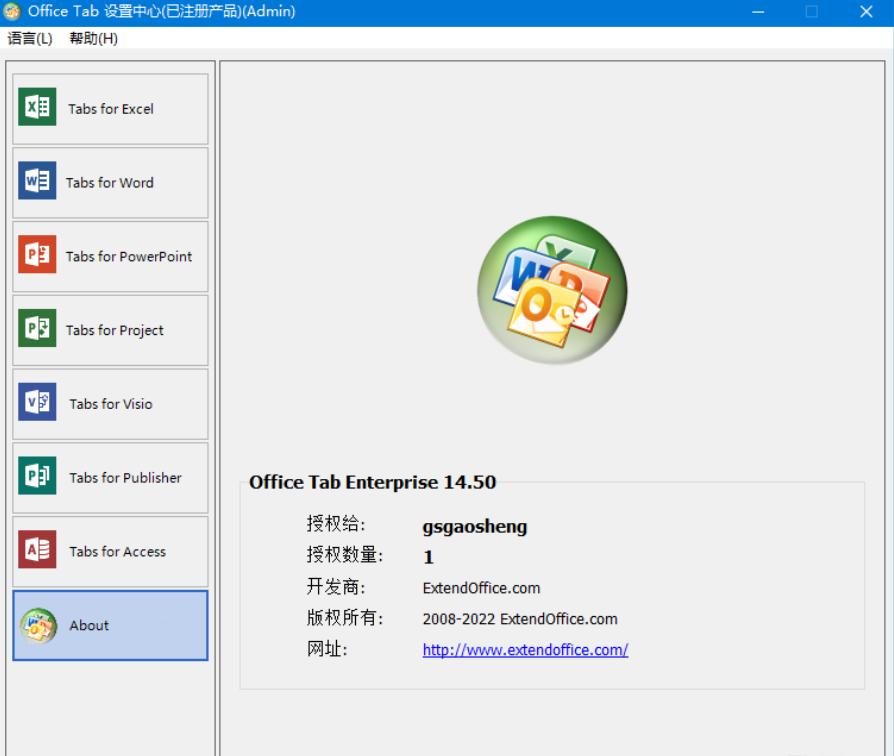The image size is (894, 756).
Task: Close the Office Tab settings window
Action: point(866,11)
